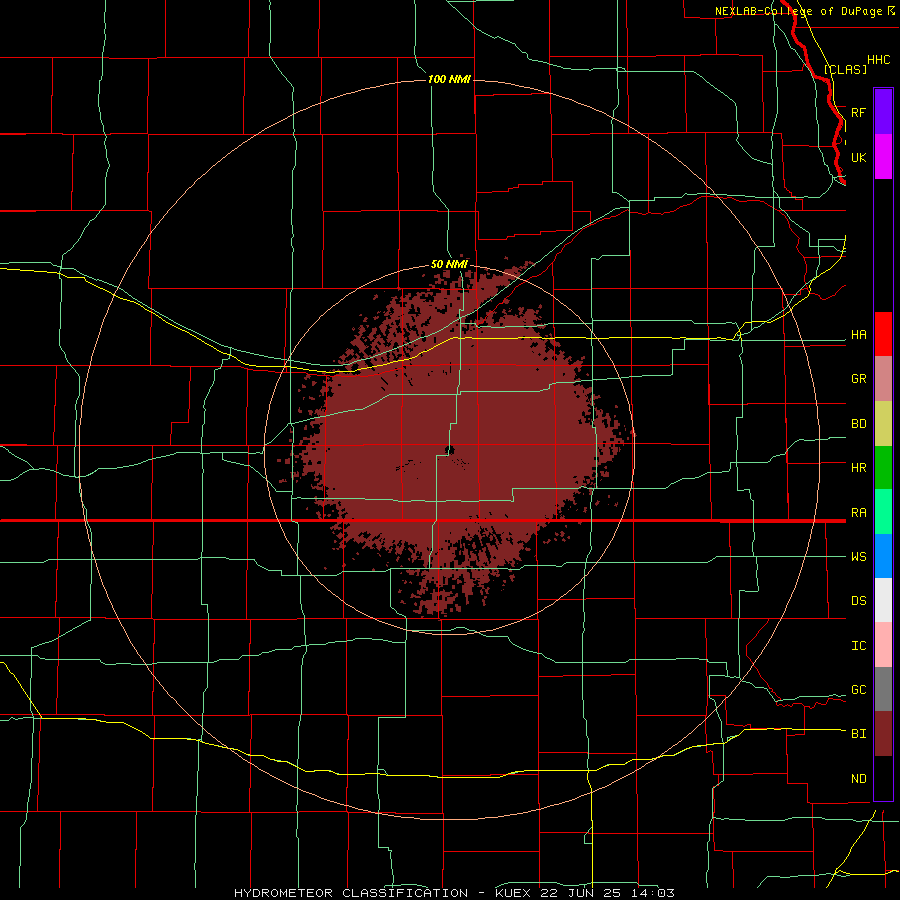
Task: Click the GC legend label text
Action: pos(858,690)
